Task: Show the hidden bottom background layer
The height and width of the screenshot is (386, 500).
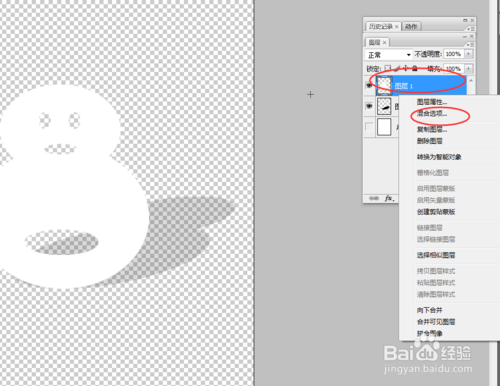Action: point(369,127)
